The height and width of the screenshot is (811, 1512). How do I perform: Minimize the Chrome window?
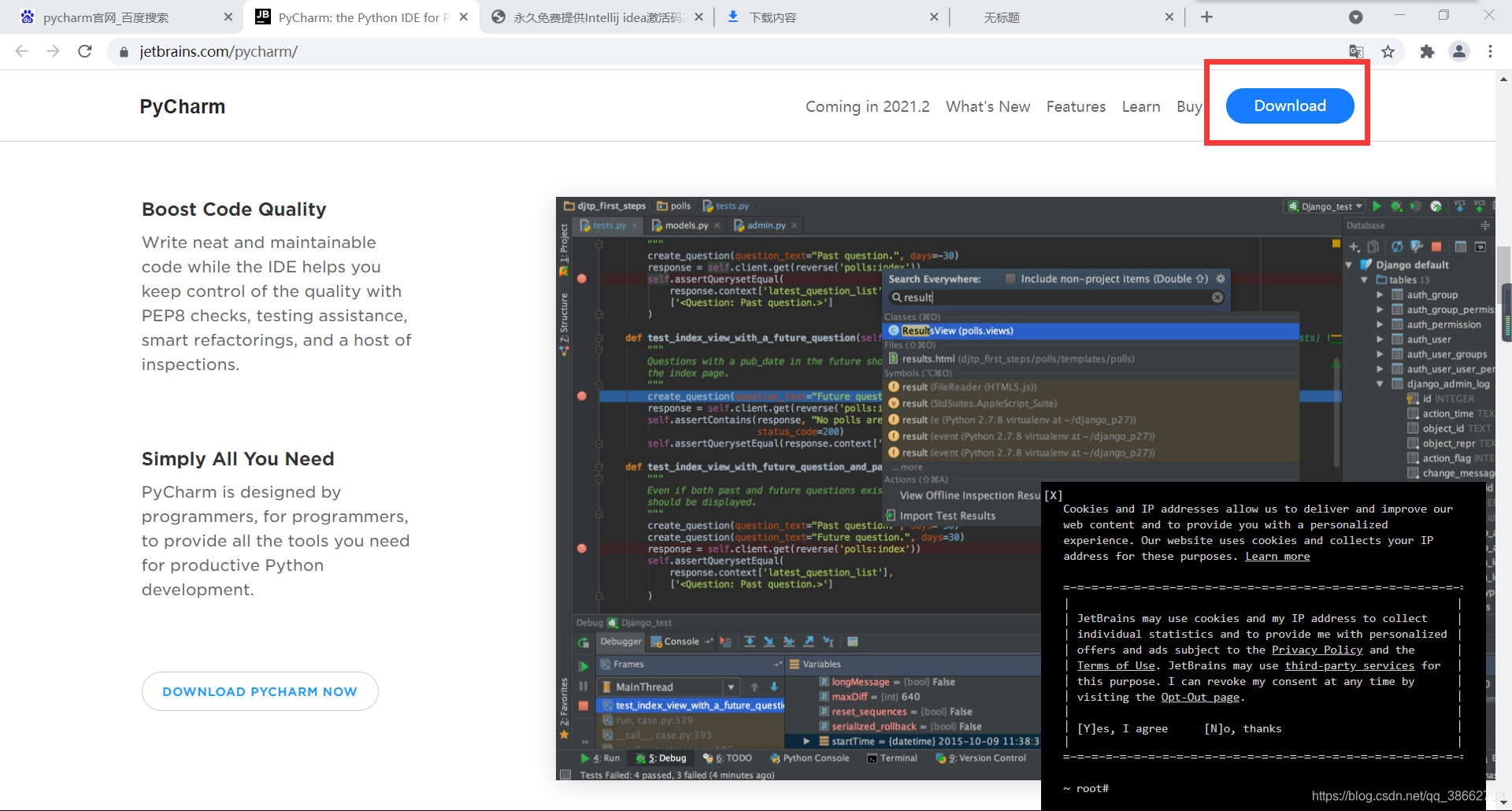pos(1399,15)
